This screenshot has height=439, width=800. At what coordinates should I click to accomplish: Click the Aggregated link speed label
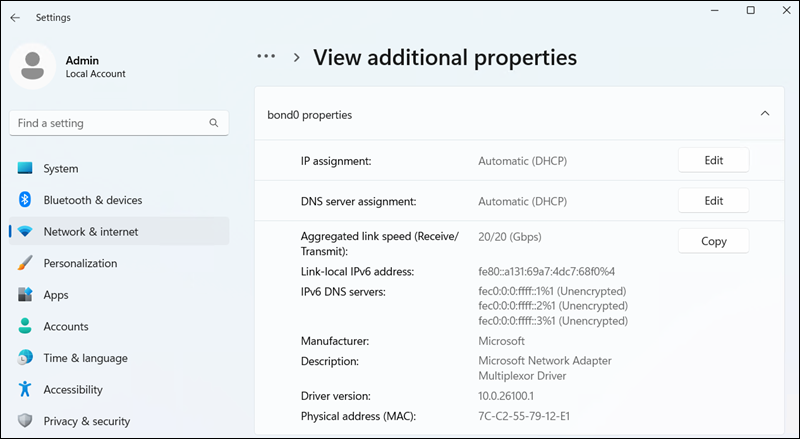[380, 244]
